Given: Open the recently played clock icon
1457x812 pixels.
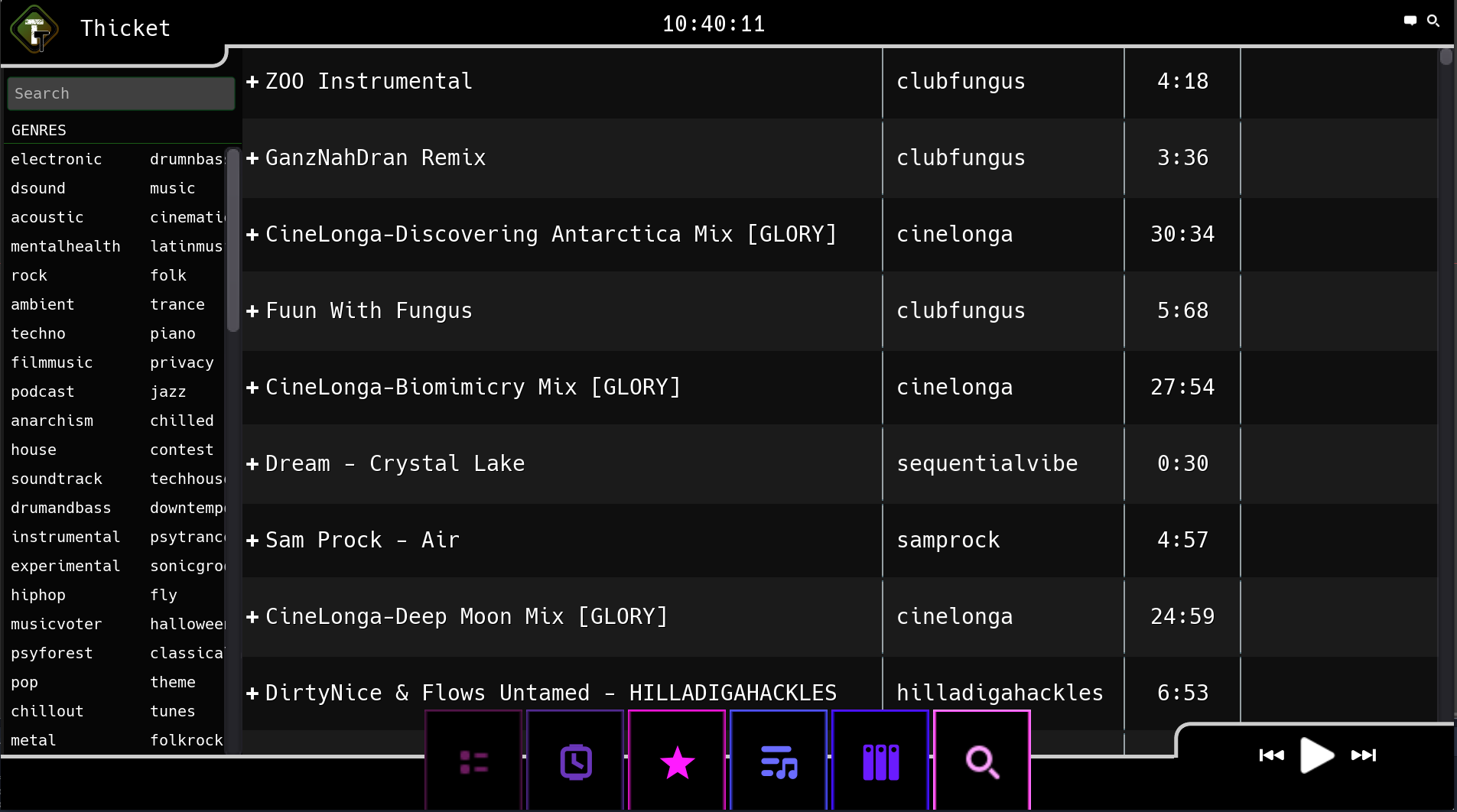Looking at the screenshot, I should pos(574,760).
